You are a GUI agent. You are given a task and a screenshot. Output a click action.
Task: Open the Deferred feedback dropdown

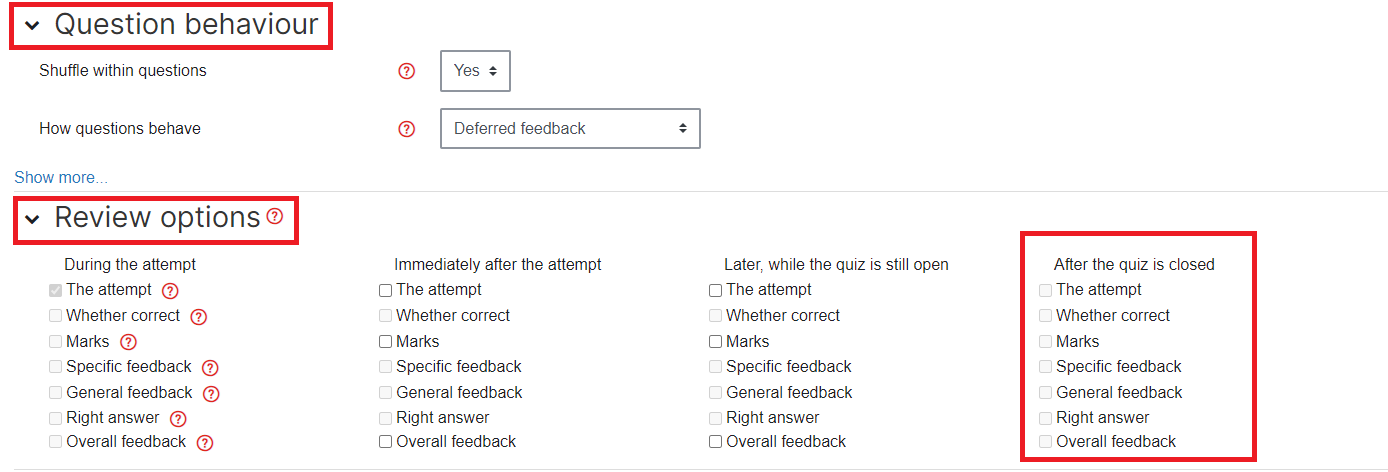point(570,128)
